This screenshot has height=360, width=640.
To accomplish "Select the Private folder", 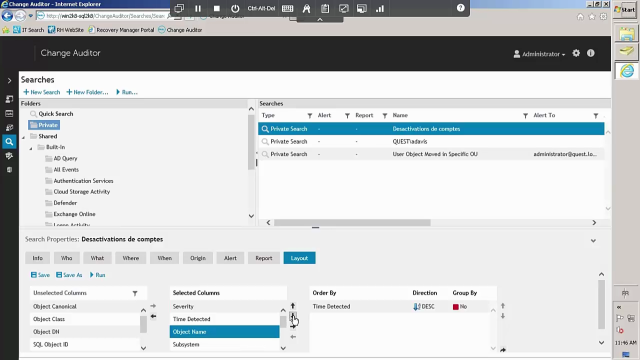I will coord(44,125).
